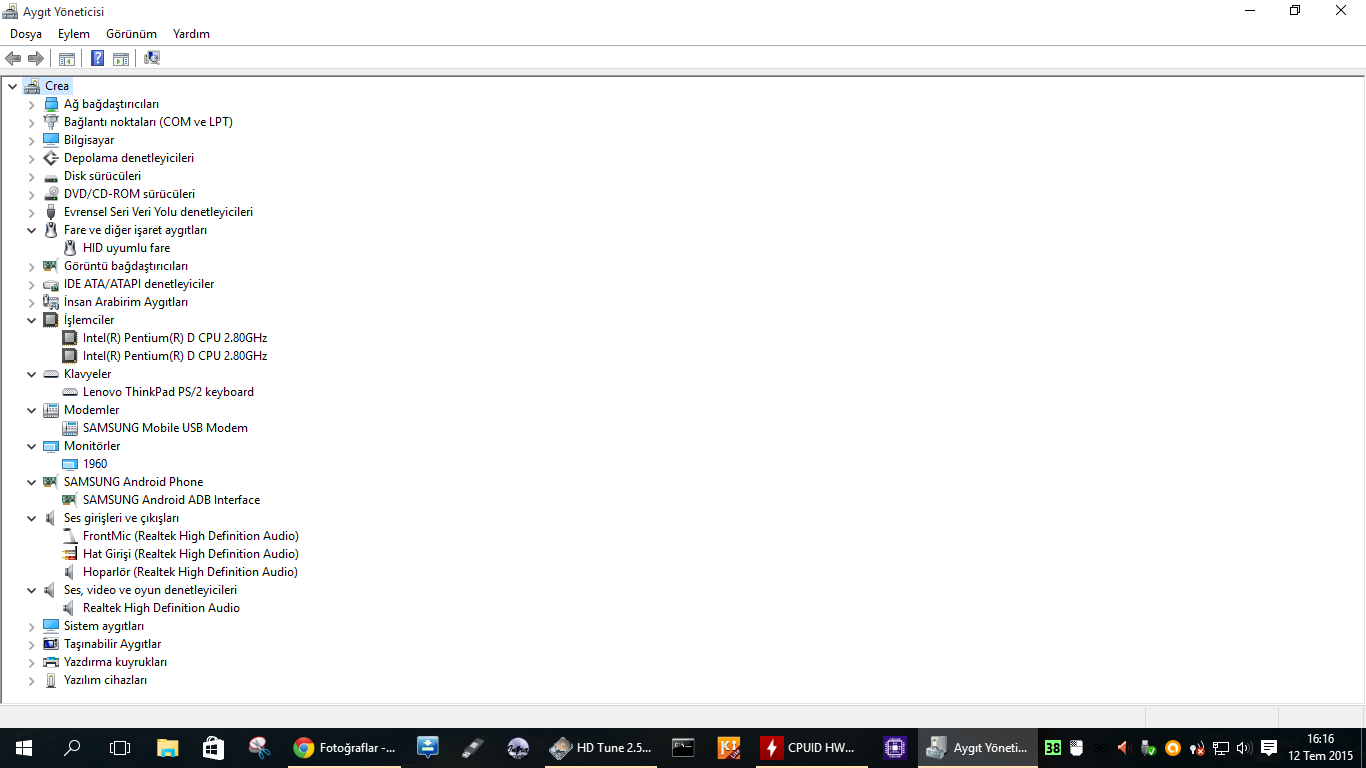Click the Evrensel Seri Veri Yolu USB icon
This screenshot has height=768, width=1366.
coord(52,212)
